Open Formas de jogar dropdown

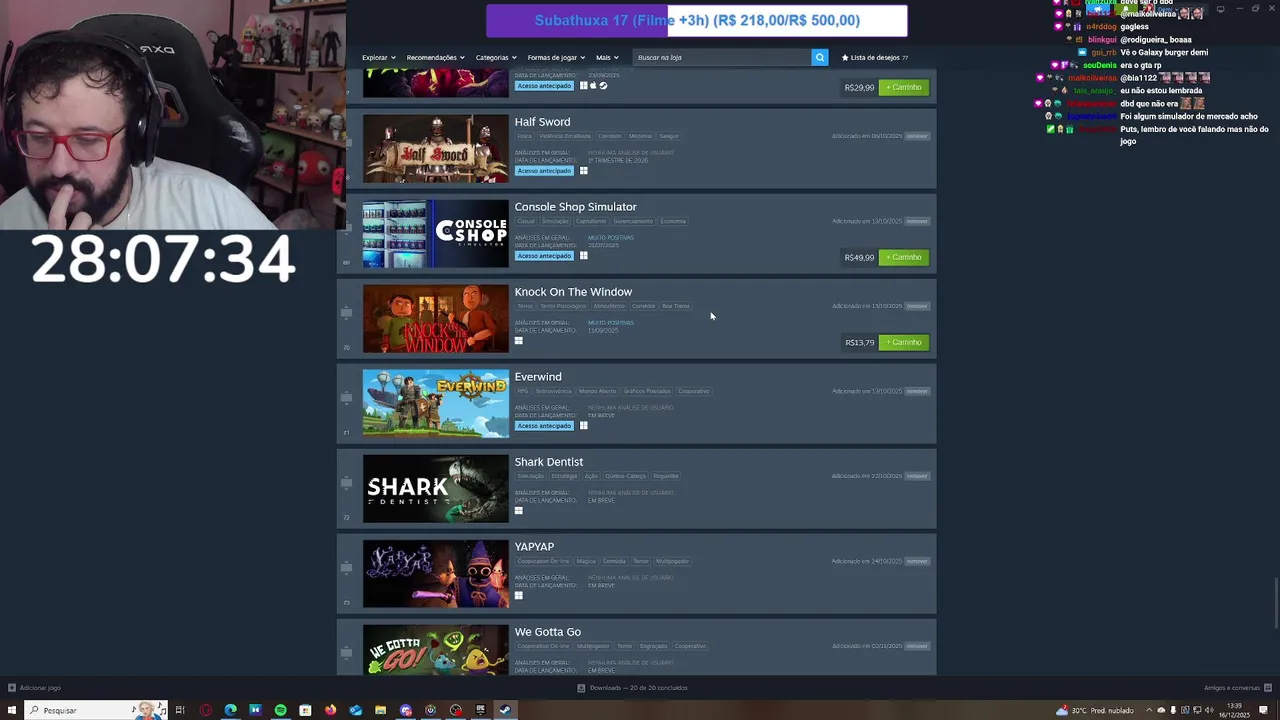[556, 57]
